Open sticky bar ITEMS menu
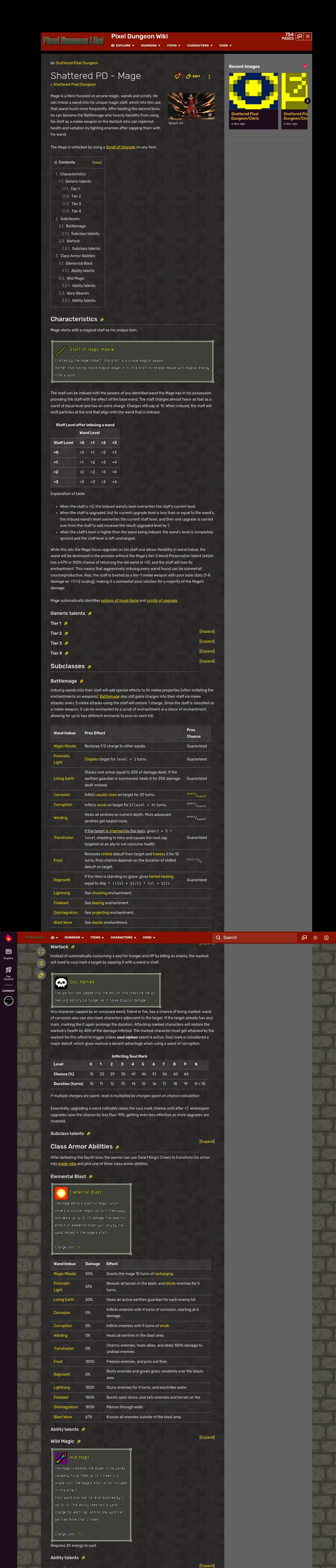Image resolution: width=336 pixels, height=1568 pixels. (97, 937)
